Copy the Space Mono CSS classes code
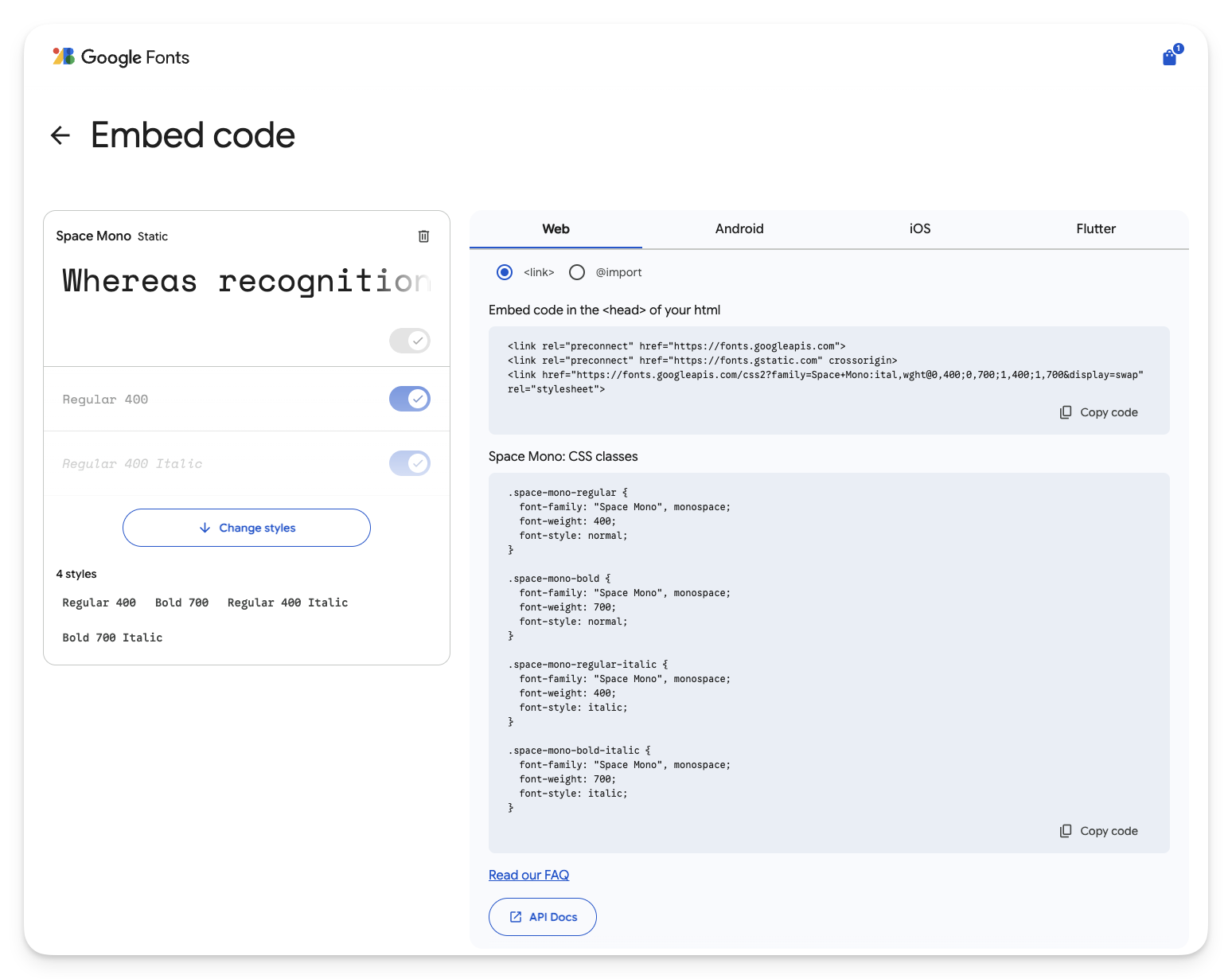Screen dimensions: 1232x979 pos(1099,831)
